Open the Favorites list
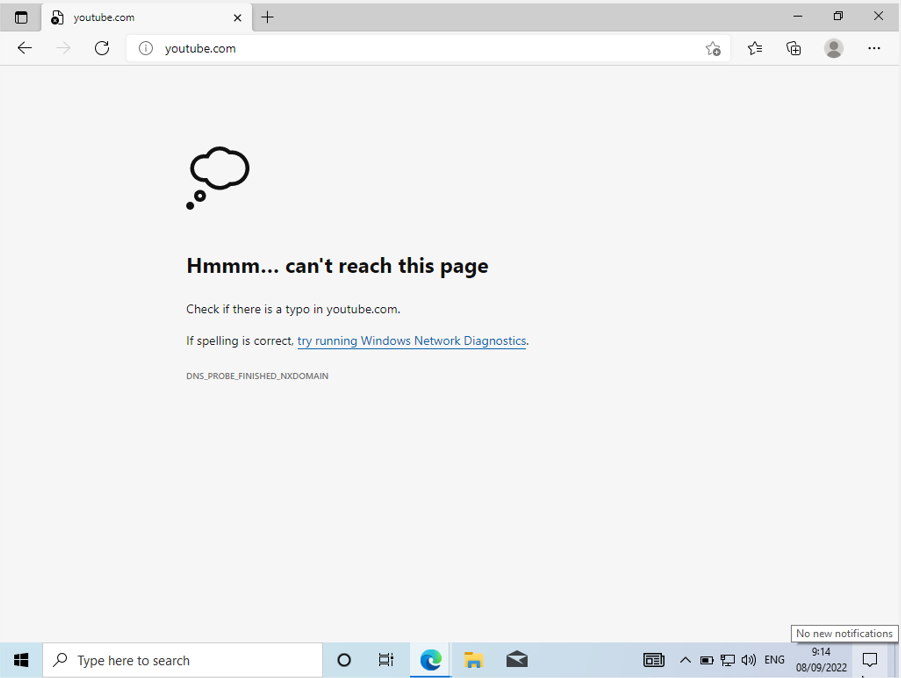The image size is (901, 678). (755, 48)
